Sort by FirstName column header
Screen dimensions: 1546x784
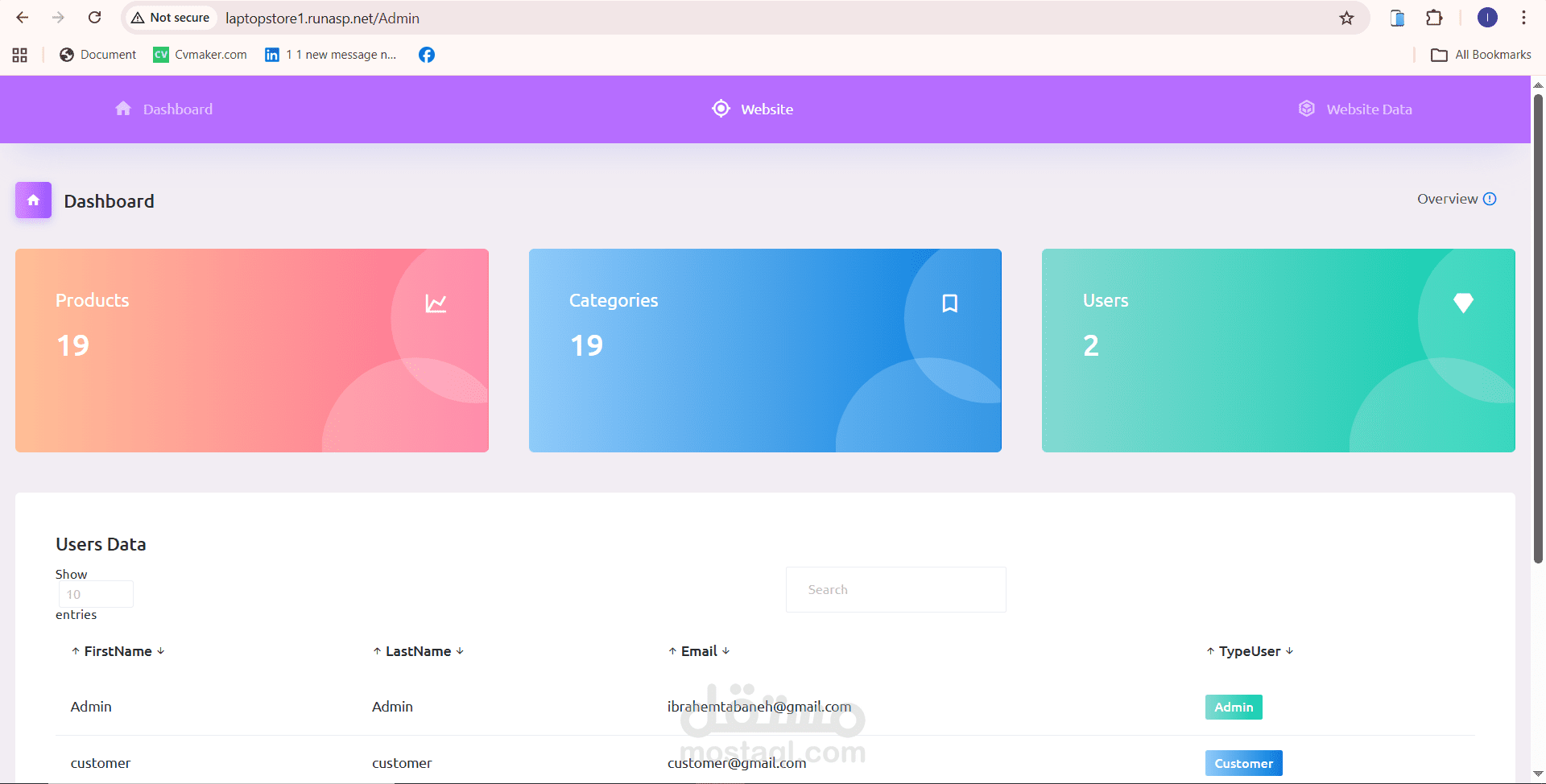pyautogui.click(x=118, y=651)
